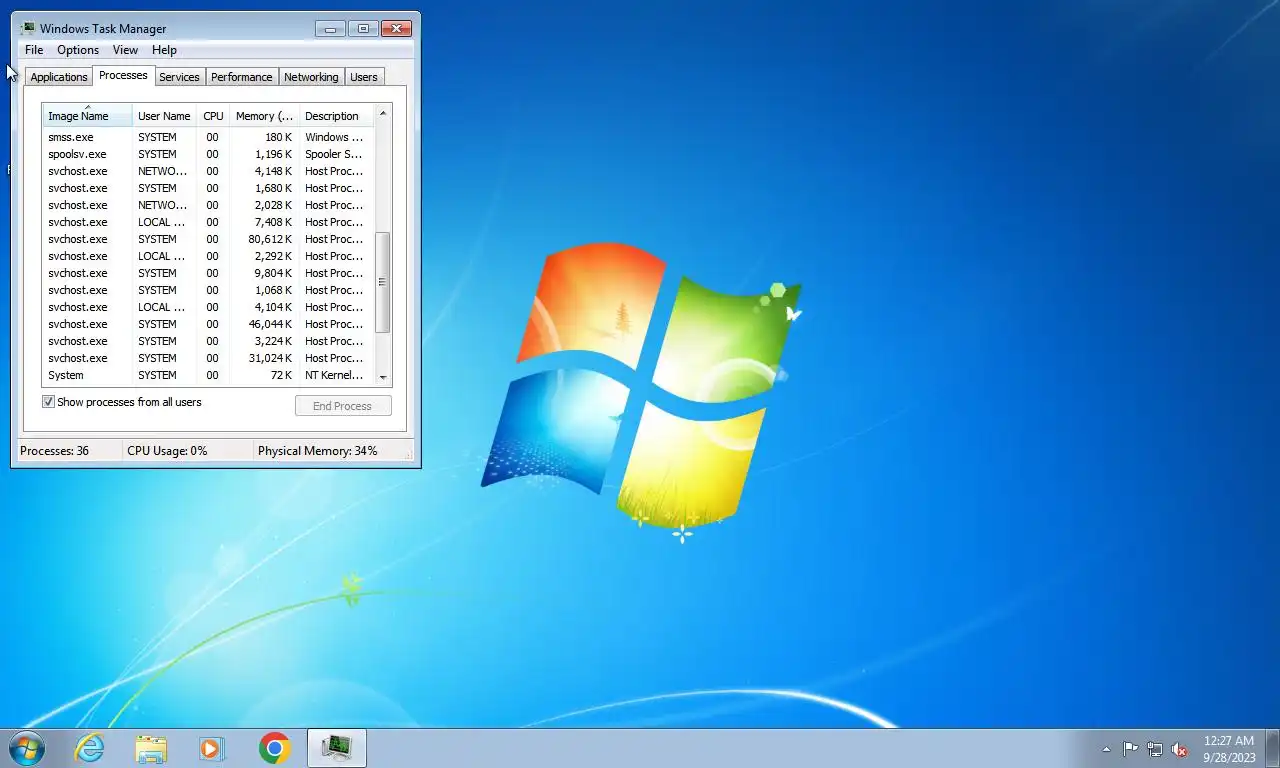Select the spoolsv.exe process row

(208, 154)
